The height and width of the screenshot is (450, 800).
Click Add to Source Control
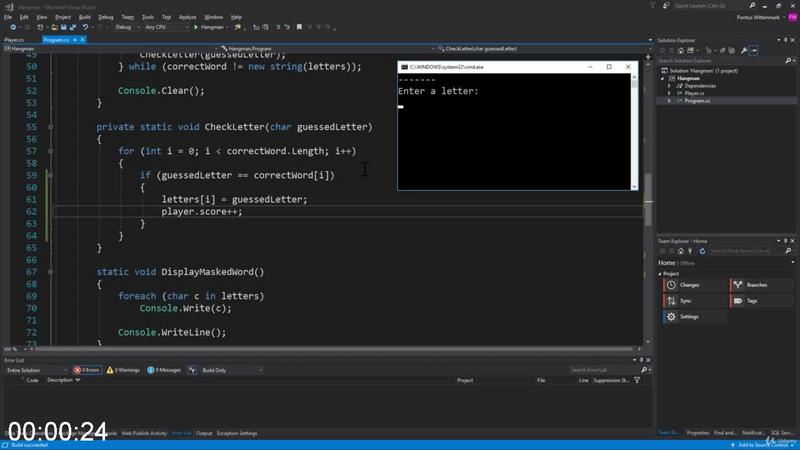(x=763, y=445)
